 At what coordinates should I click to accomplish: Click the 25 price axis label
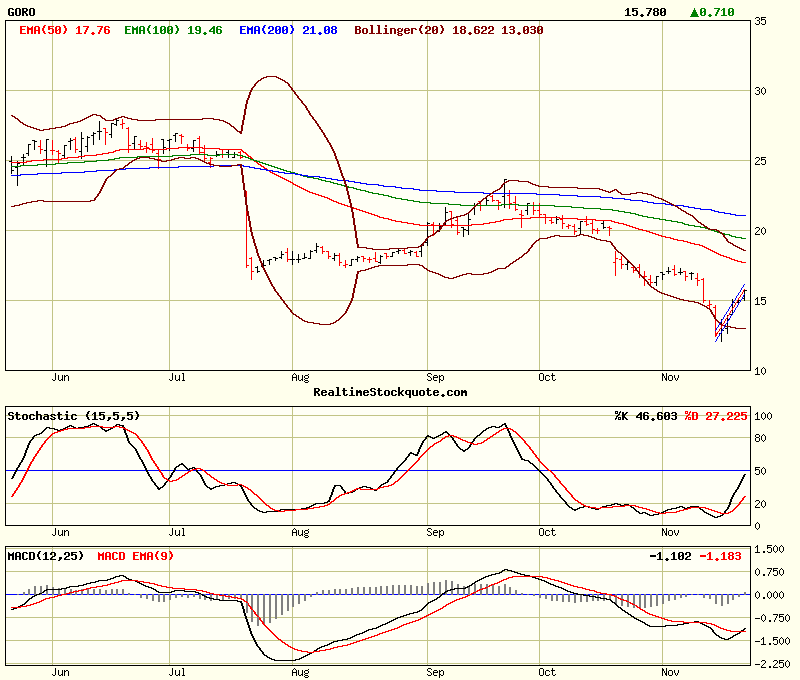pyautogui.click(x=760, y=161)
